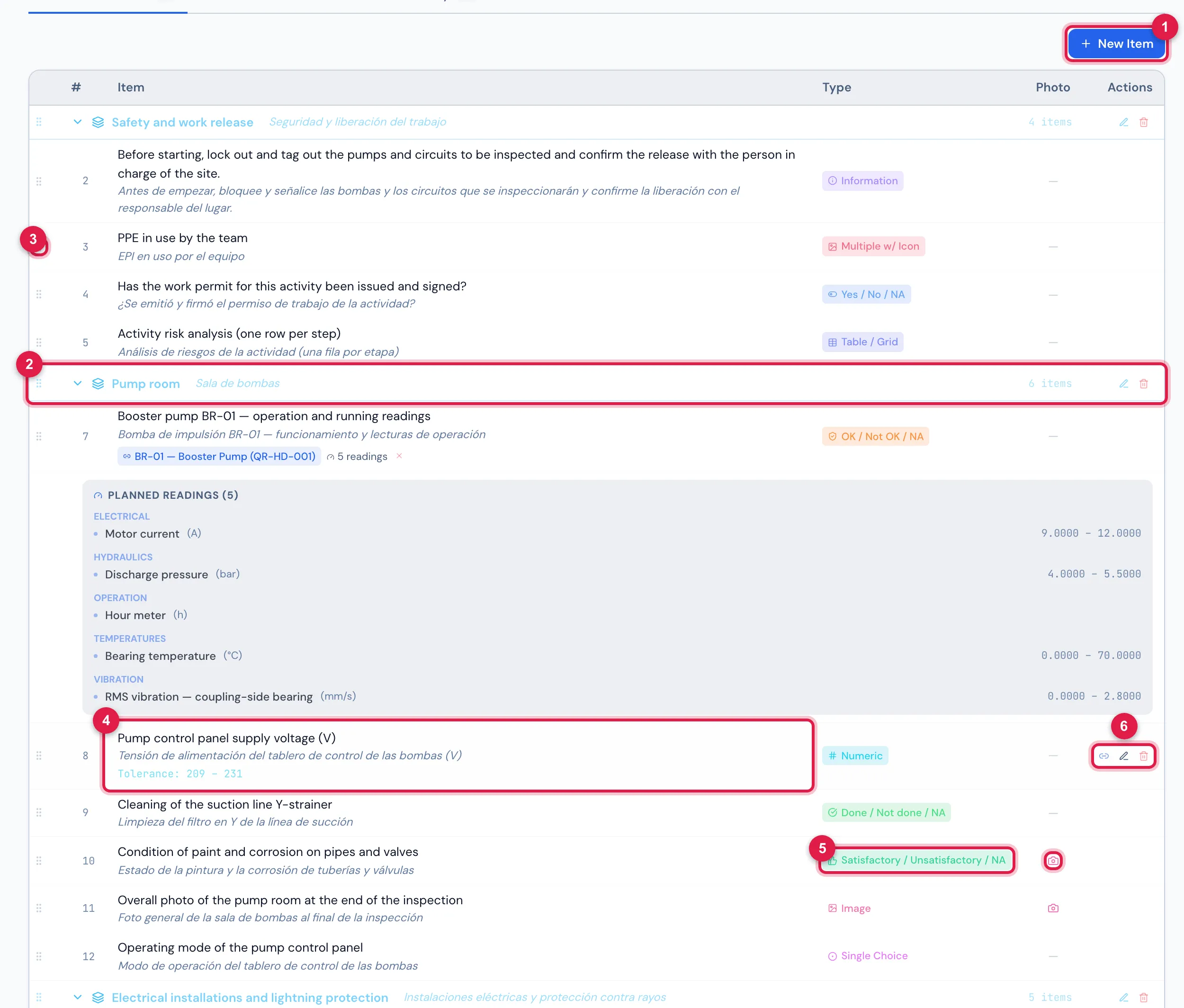1184x1008 pixels.
Task: Click the PPE in use by the team item
Action: point(182,238)
